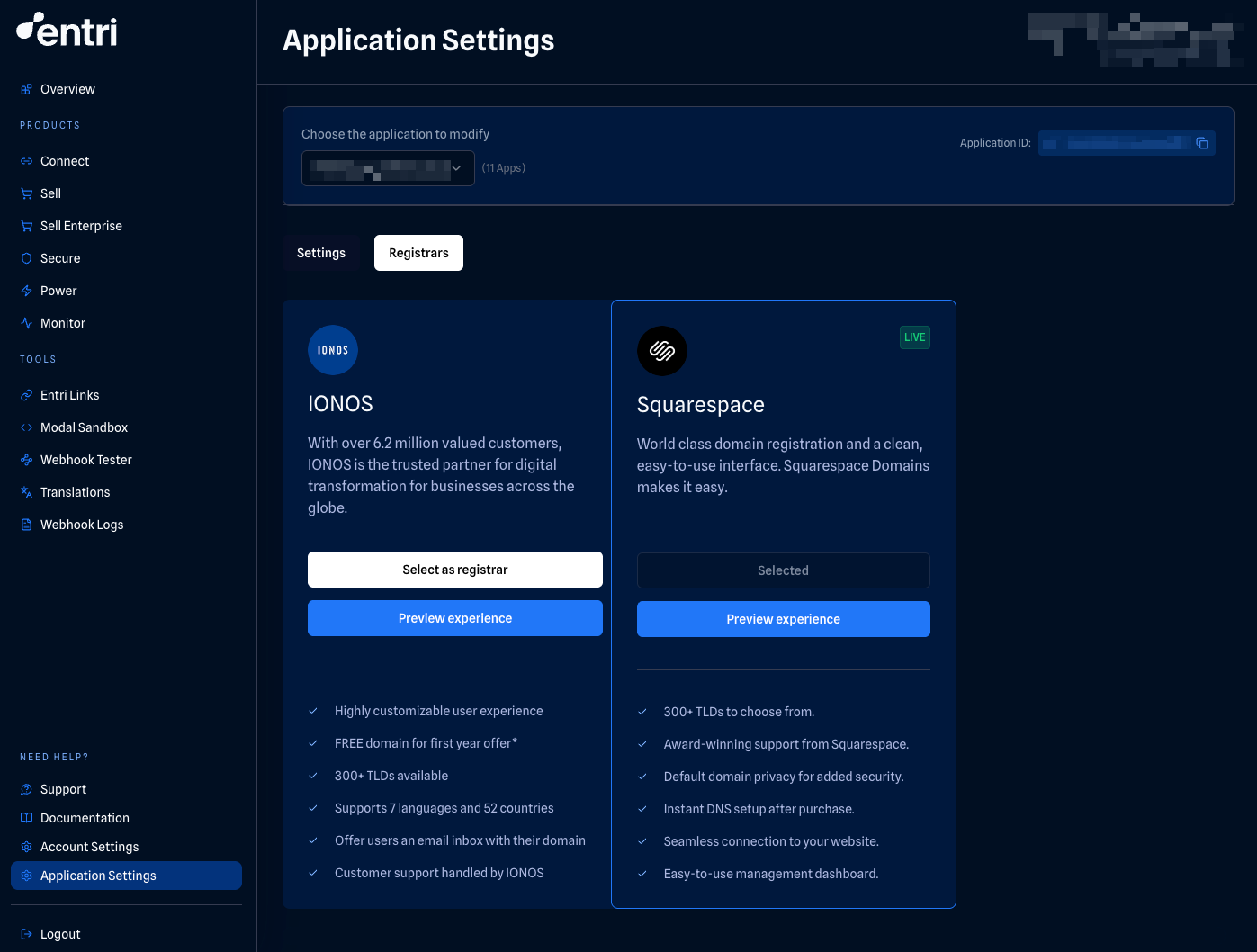
Task: Open the application selector dropdown
Action: point(388,168)
